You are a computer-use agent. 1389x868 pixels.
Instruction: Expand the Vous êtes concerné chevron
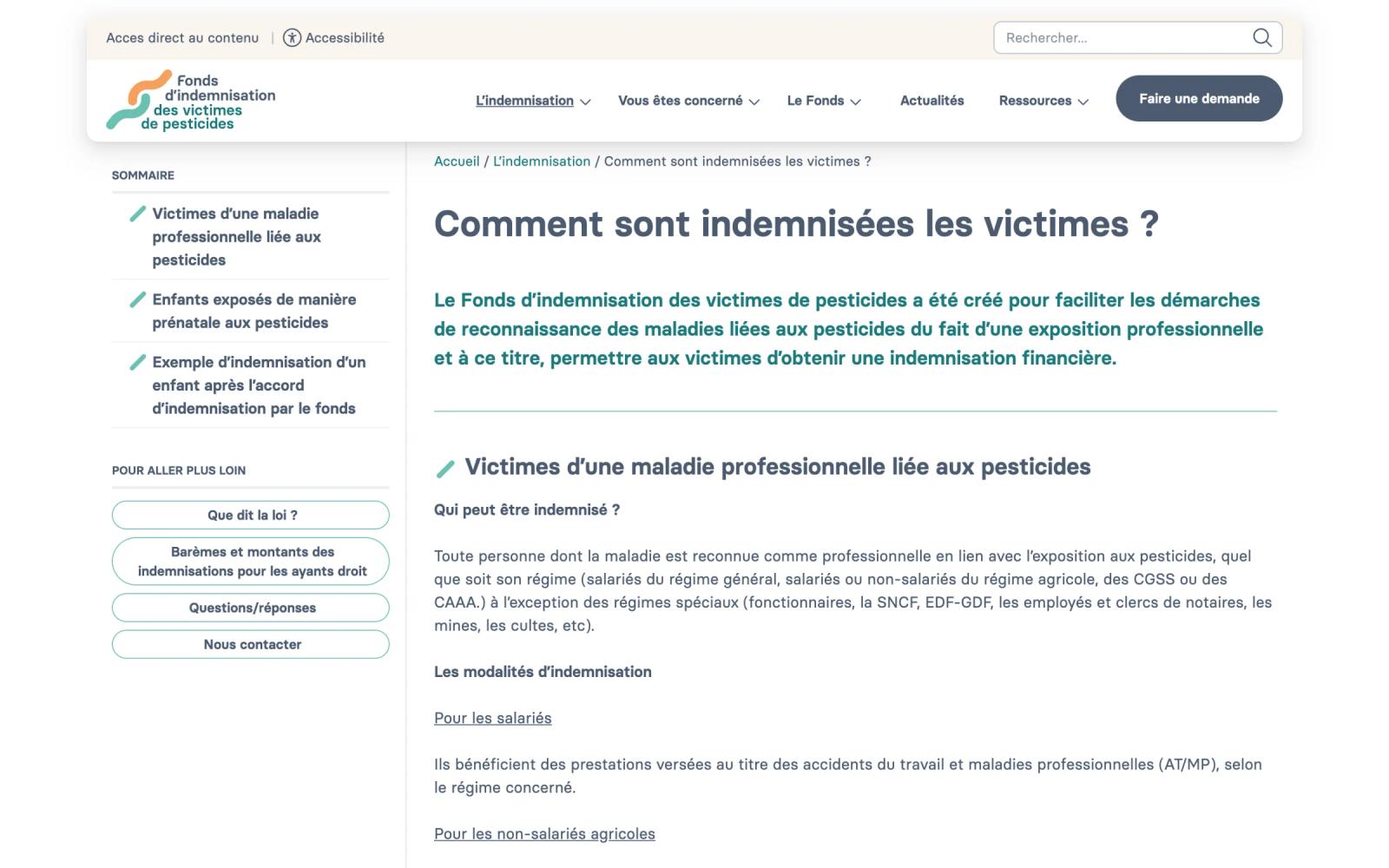coord(754,102)
